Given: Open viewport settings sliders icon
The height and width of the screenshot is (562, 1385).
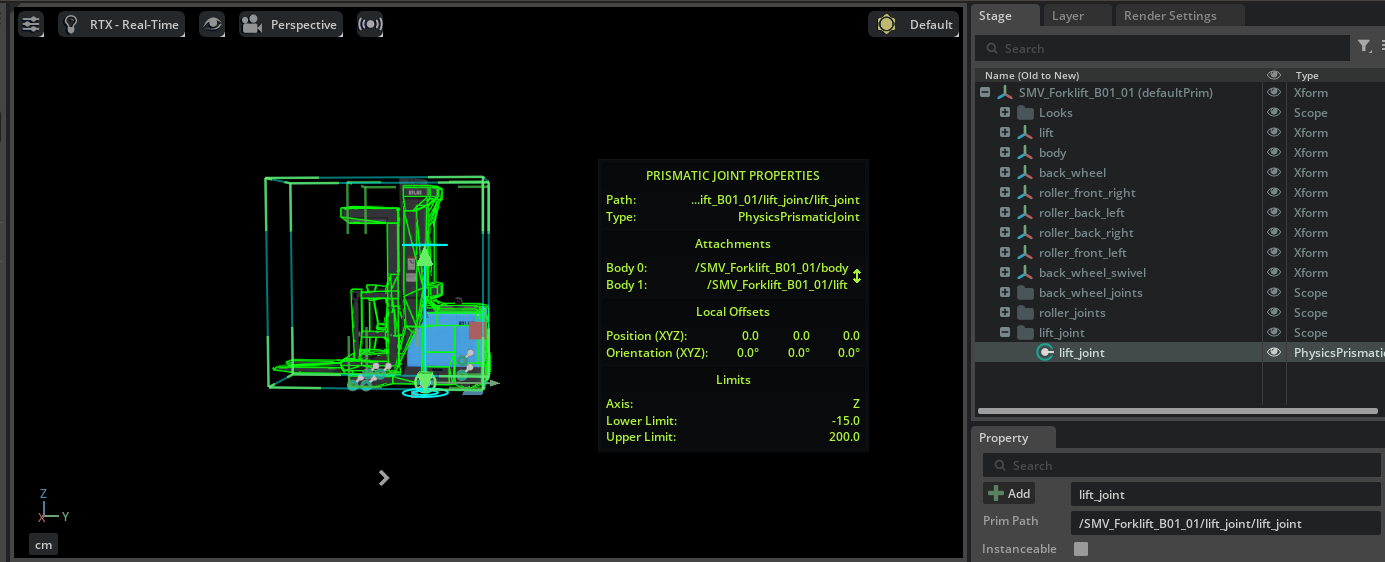Looking at the screenshot, I should 31,24.
